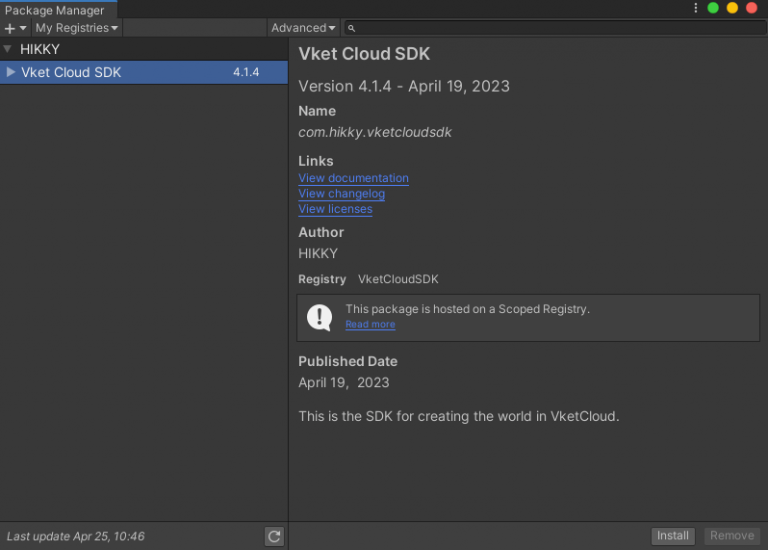The height and width of the screenshot is (550, 768).
Task: Open the Advanced dropdown menu
Action: [x=303, y=28]
